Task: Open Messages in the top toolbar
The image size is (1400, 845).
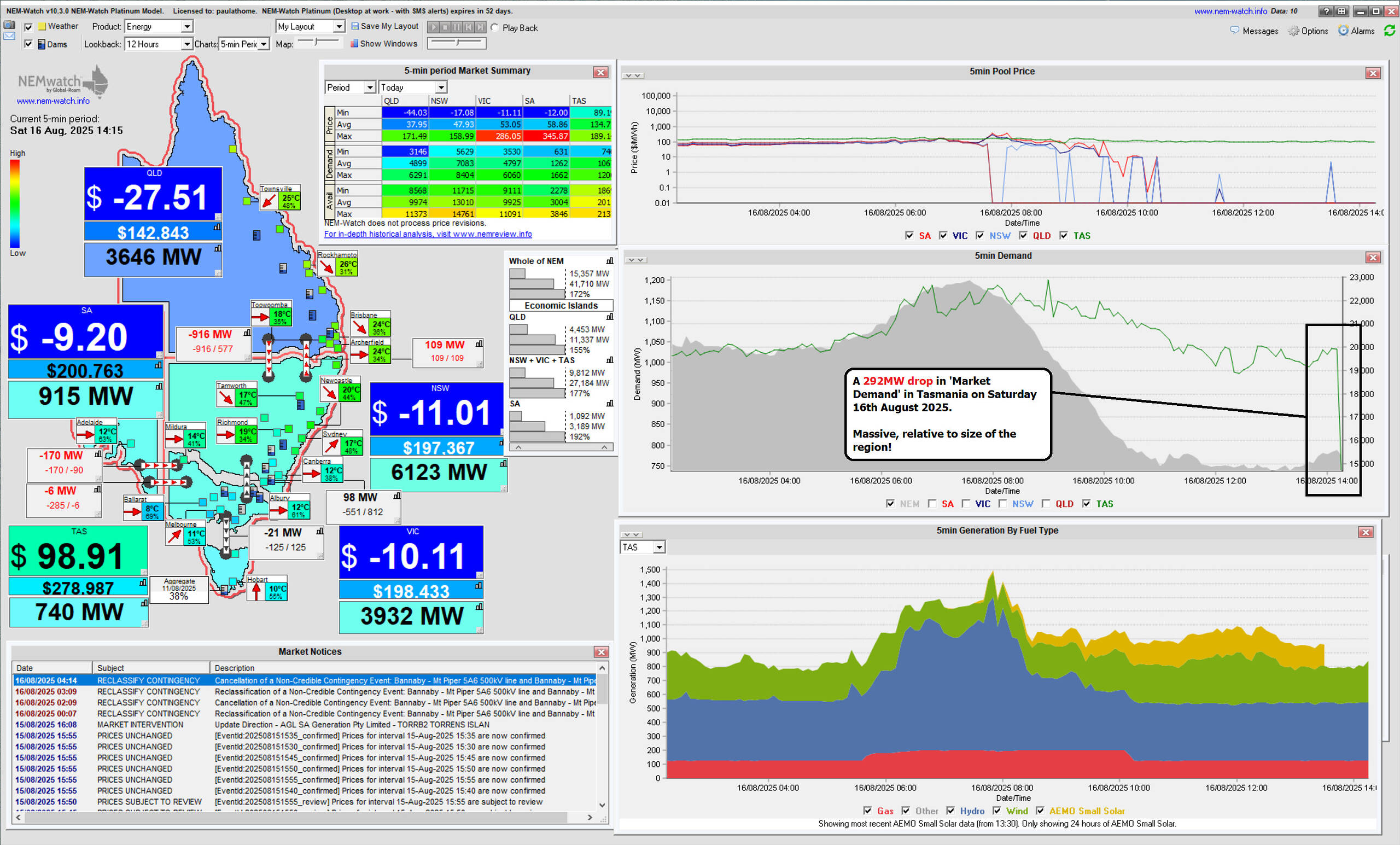Action: 1254,31
